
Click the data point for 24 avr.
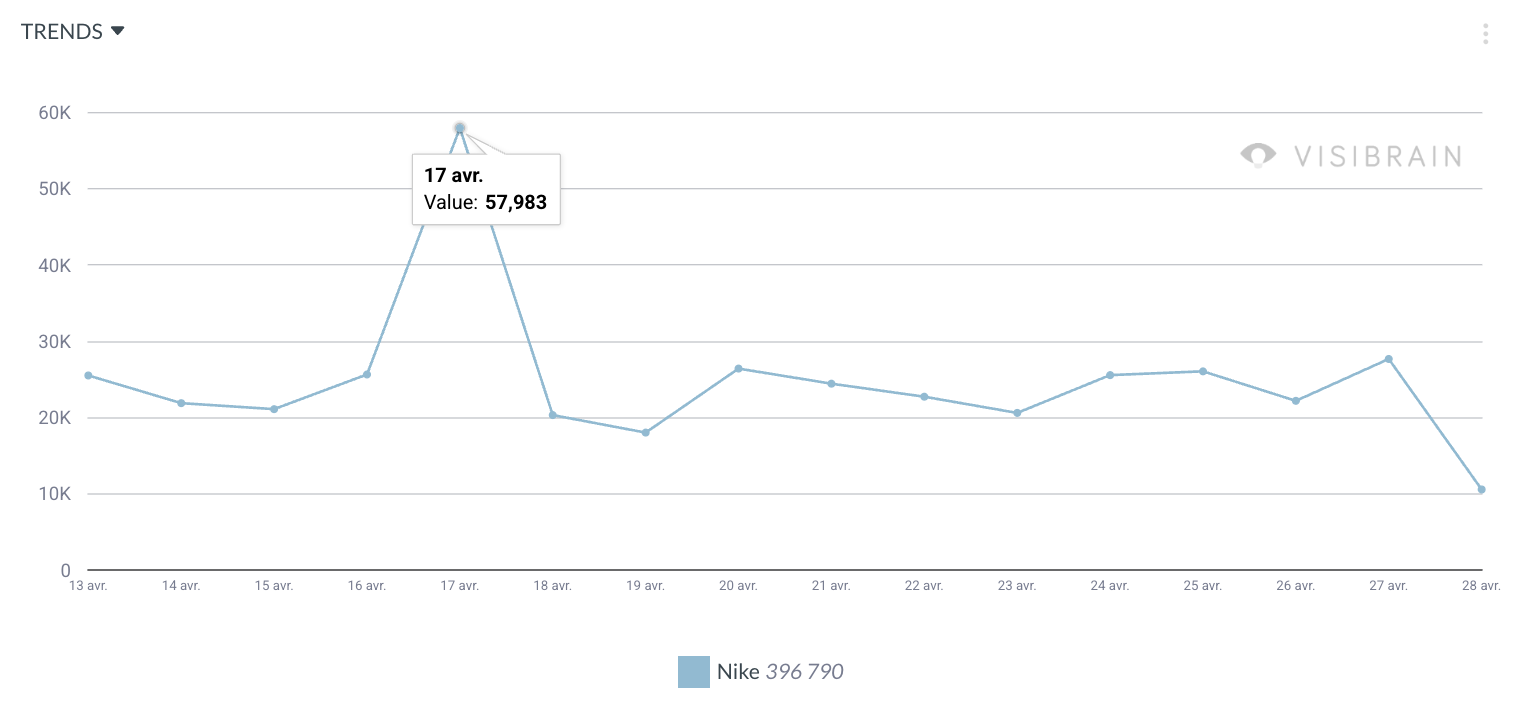(1109, 375)
